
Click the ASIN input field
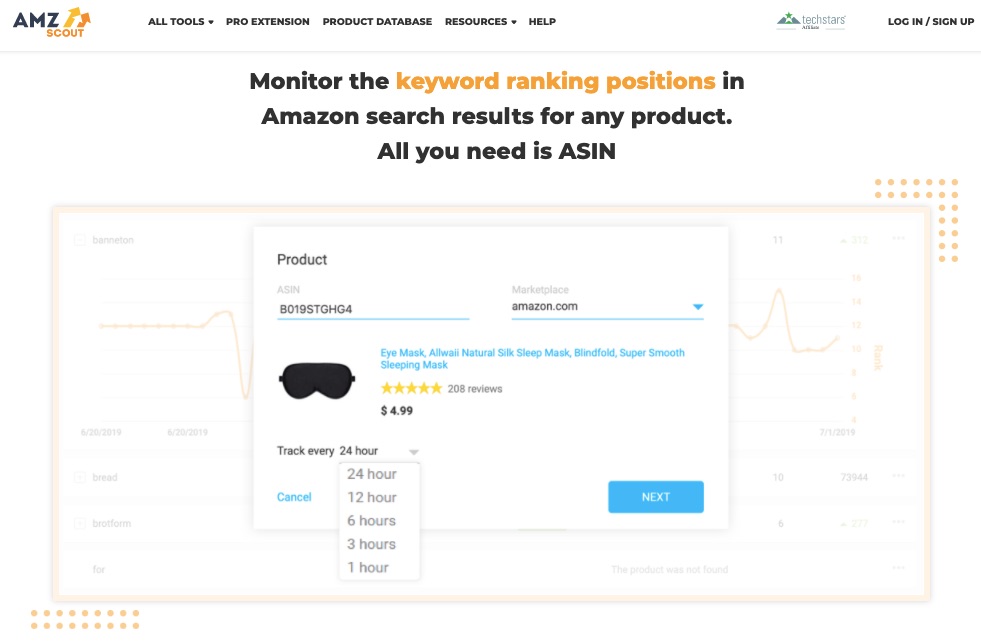pyautogui.click(x=373, y=310)
